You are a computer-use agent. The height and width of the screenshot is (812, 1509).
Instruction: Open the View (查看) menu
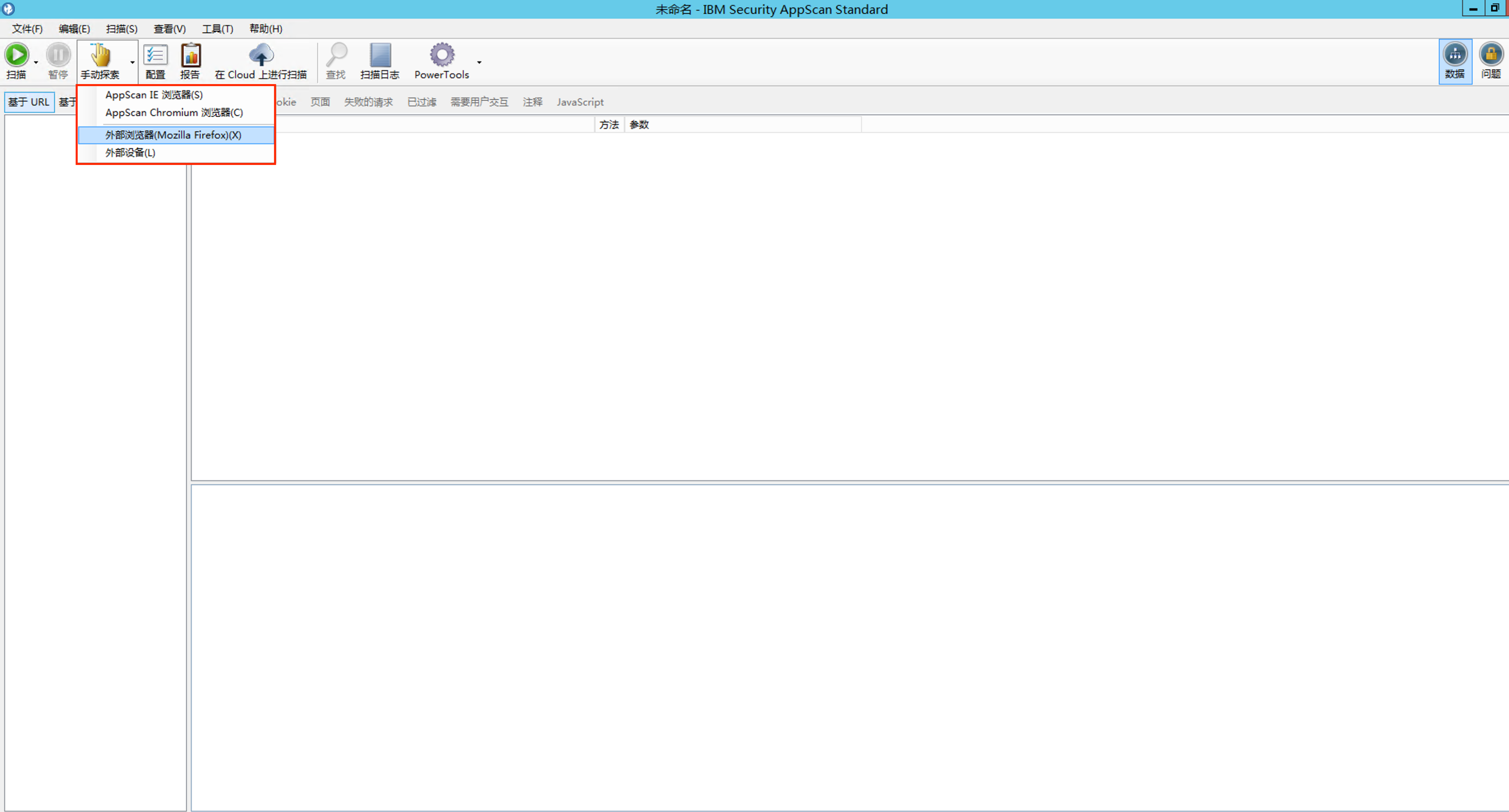click(169, 29)
